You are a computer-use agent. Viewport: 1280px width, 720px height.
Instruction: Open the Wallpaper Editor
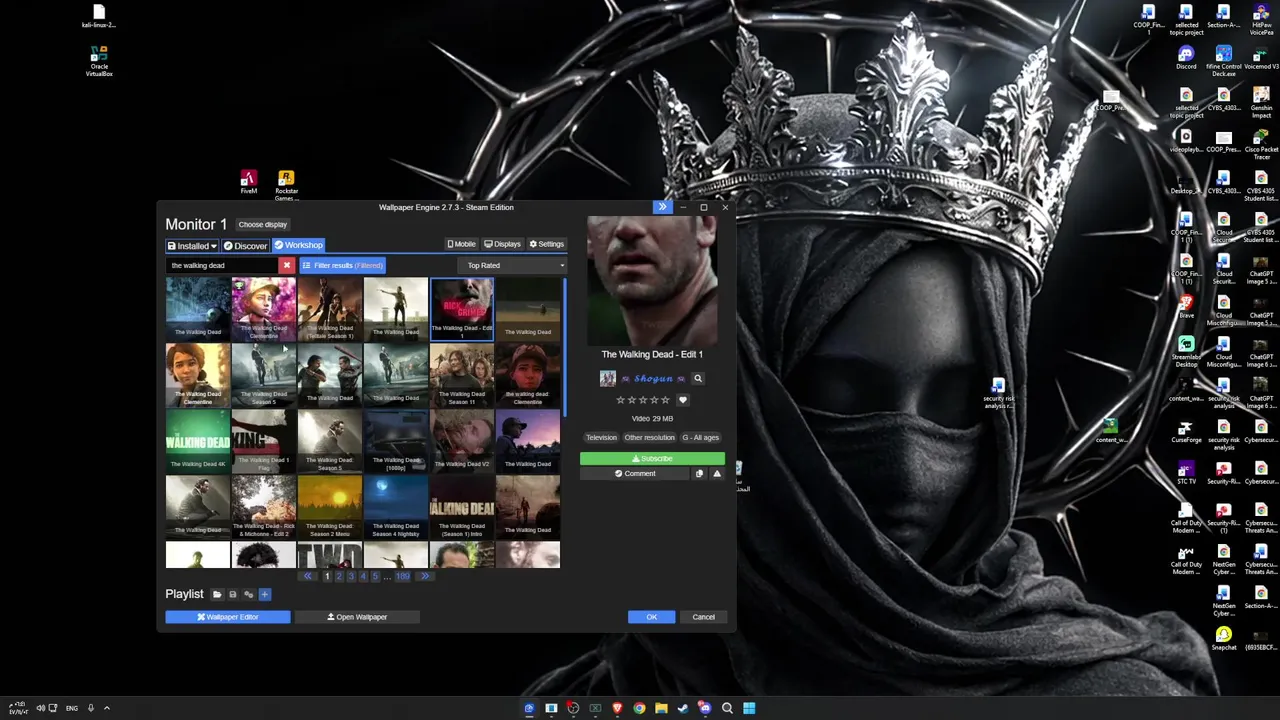tap(228, 617)
